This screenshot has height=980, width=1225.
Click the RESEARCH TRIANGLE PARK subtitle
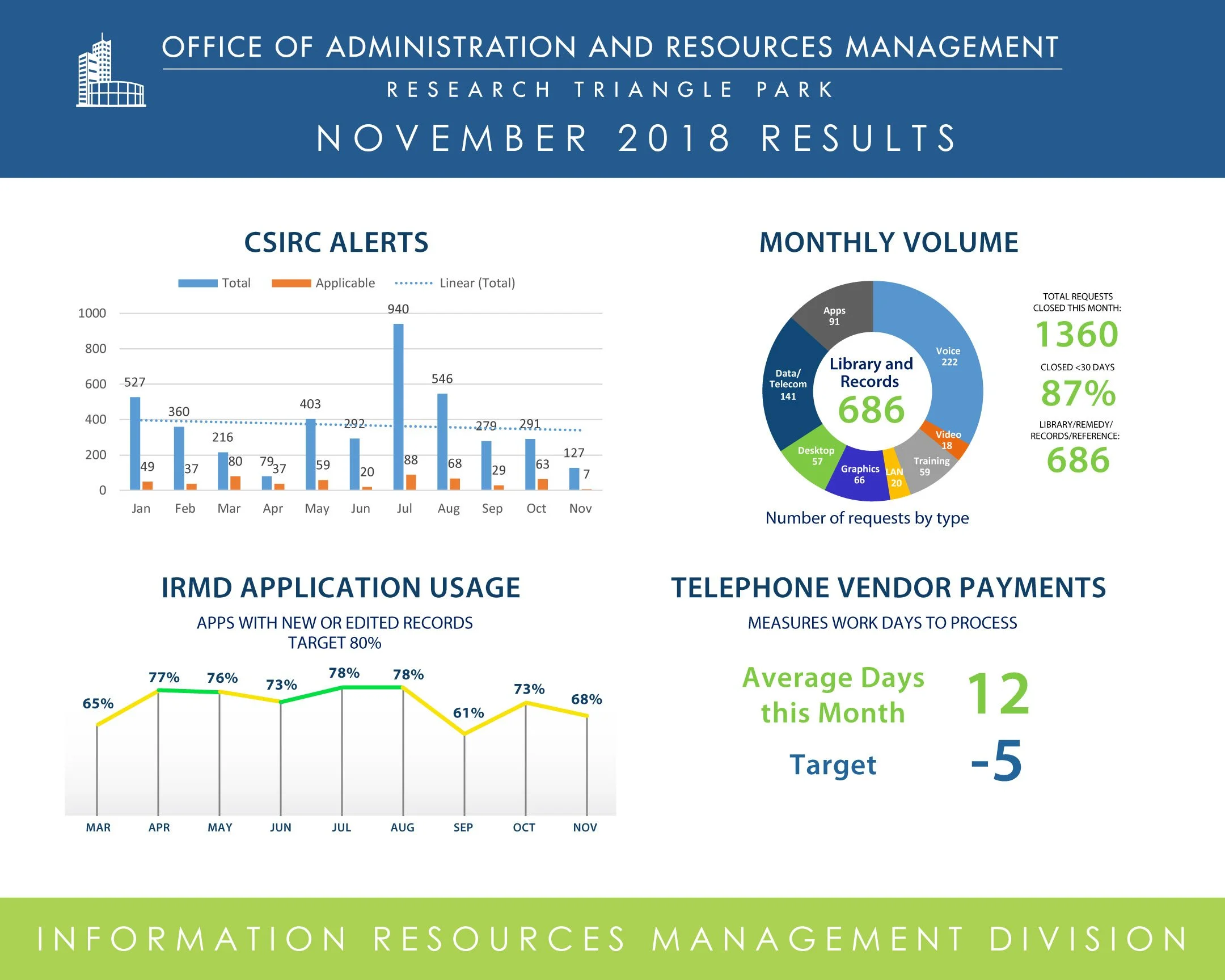pyautogui.click(x=610, y=90)
